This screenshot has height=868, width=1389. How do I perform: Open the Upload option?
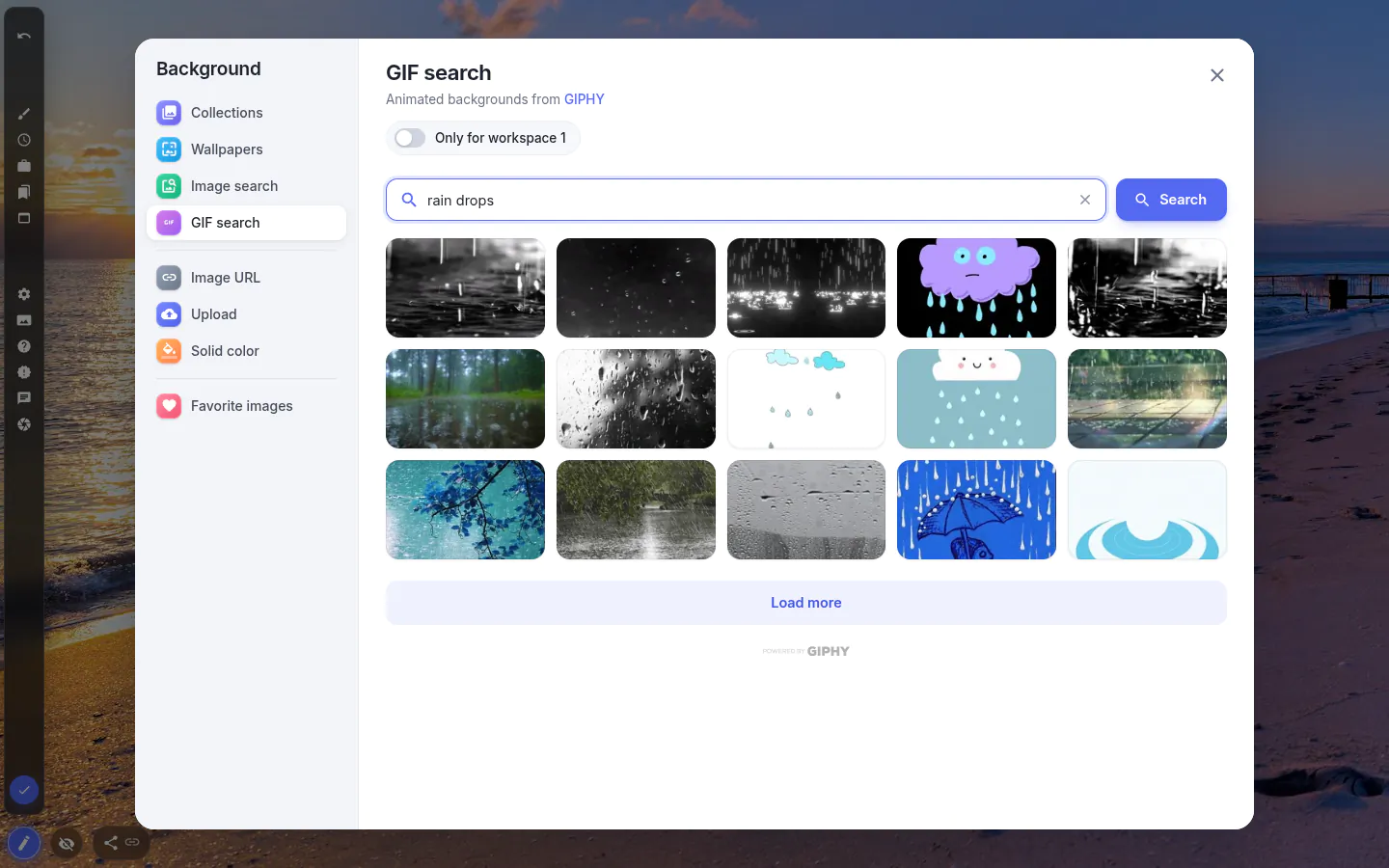(246, 314)
